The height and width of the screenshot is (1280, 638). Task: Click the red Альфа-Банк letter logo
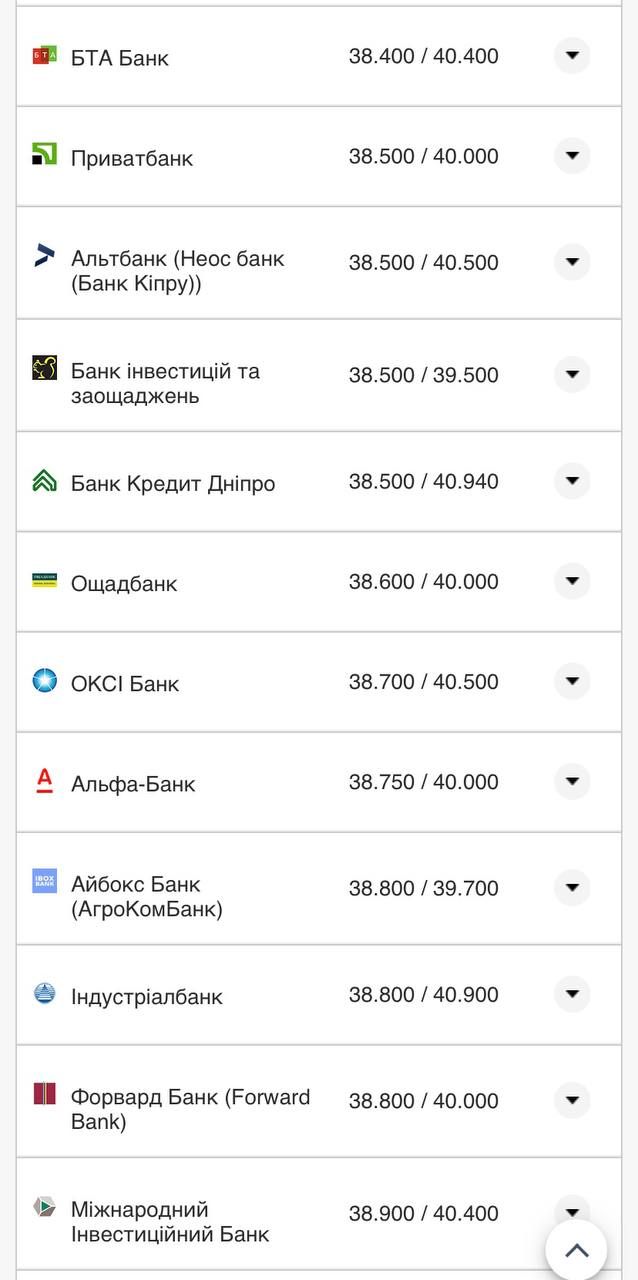(44, 782)
